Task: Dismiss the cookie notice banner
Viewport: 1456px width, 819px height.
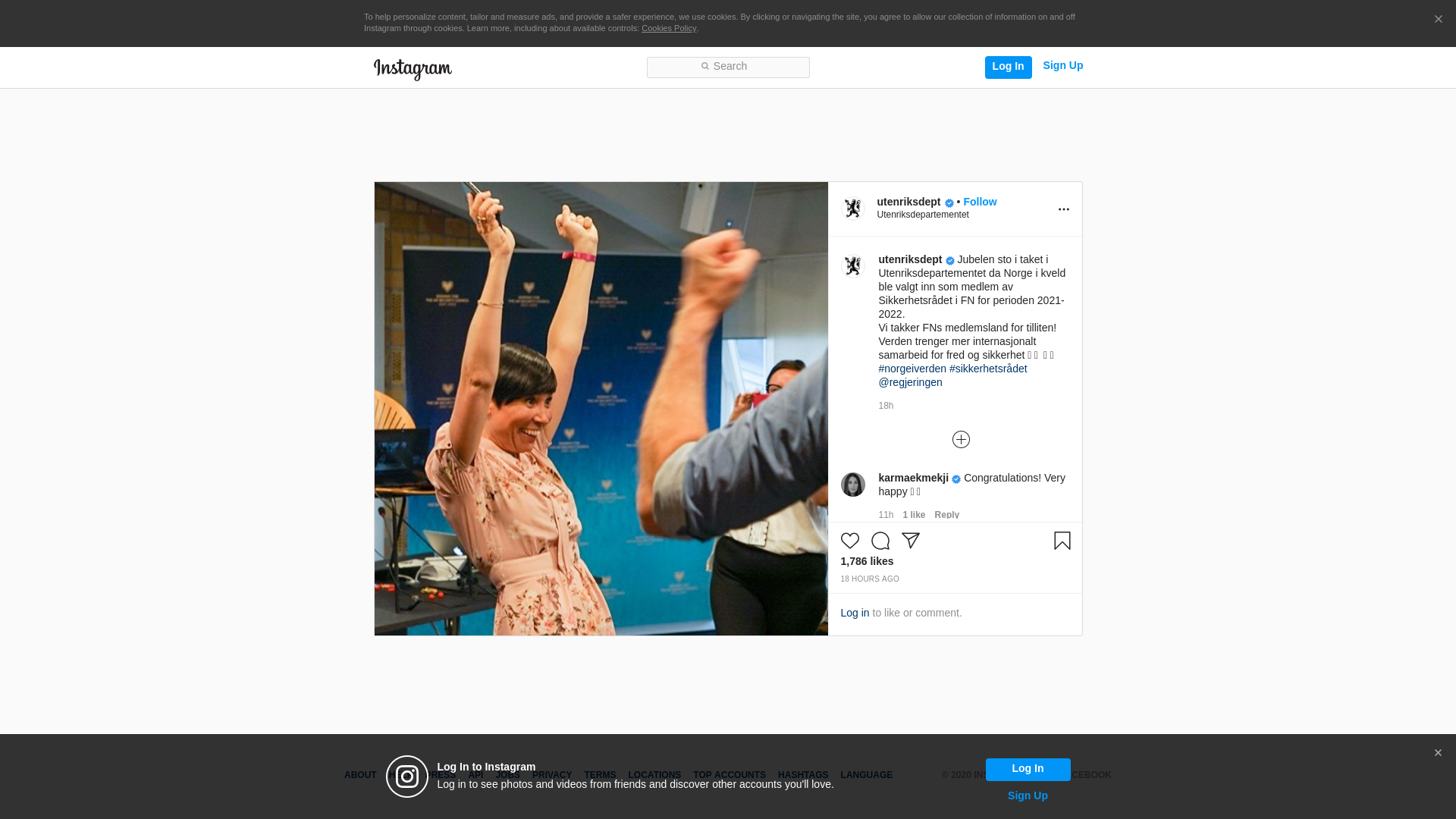Action: [1438, 20]
